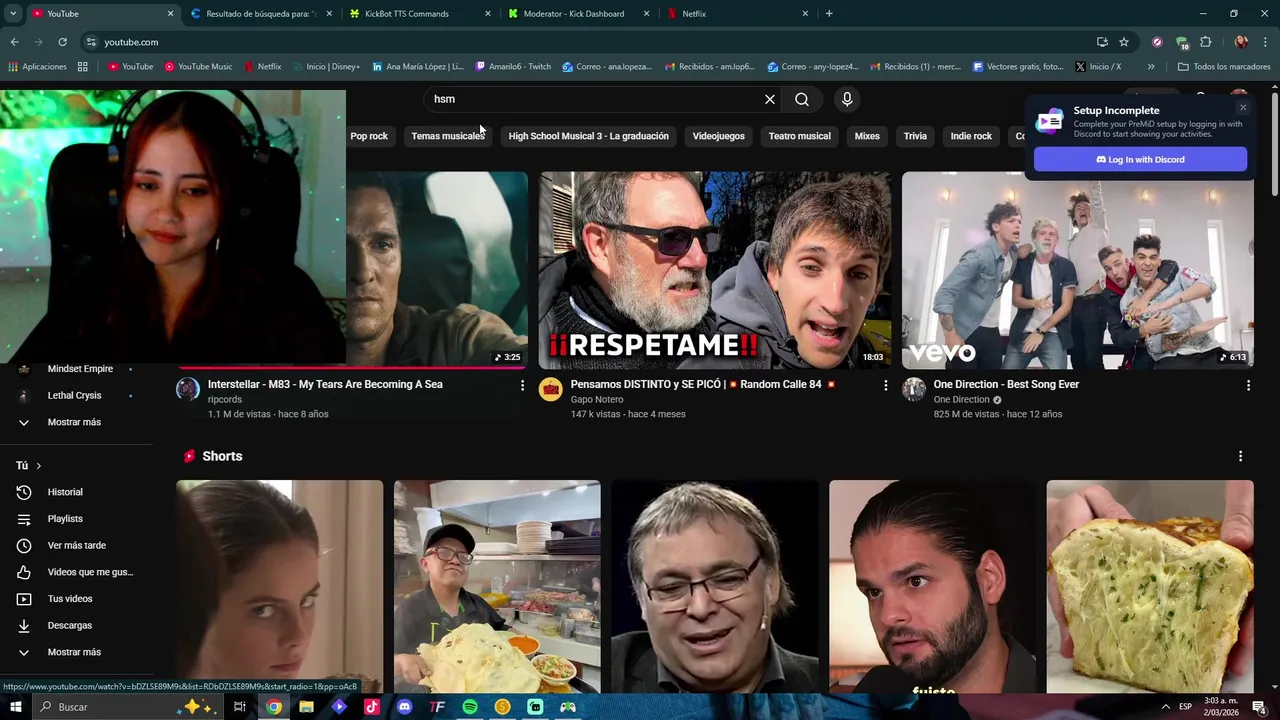
Task: Switch to Resultado de búsqueda tab
Action: [260, 14]
